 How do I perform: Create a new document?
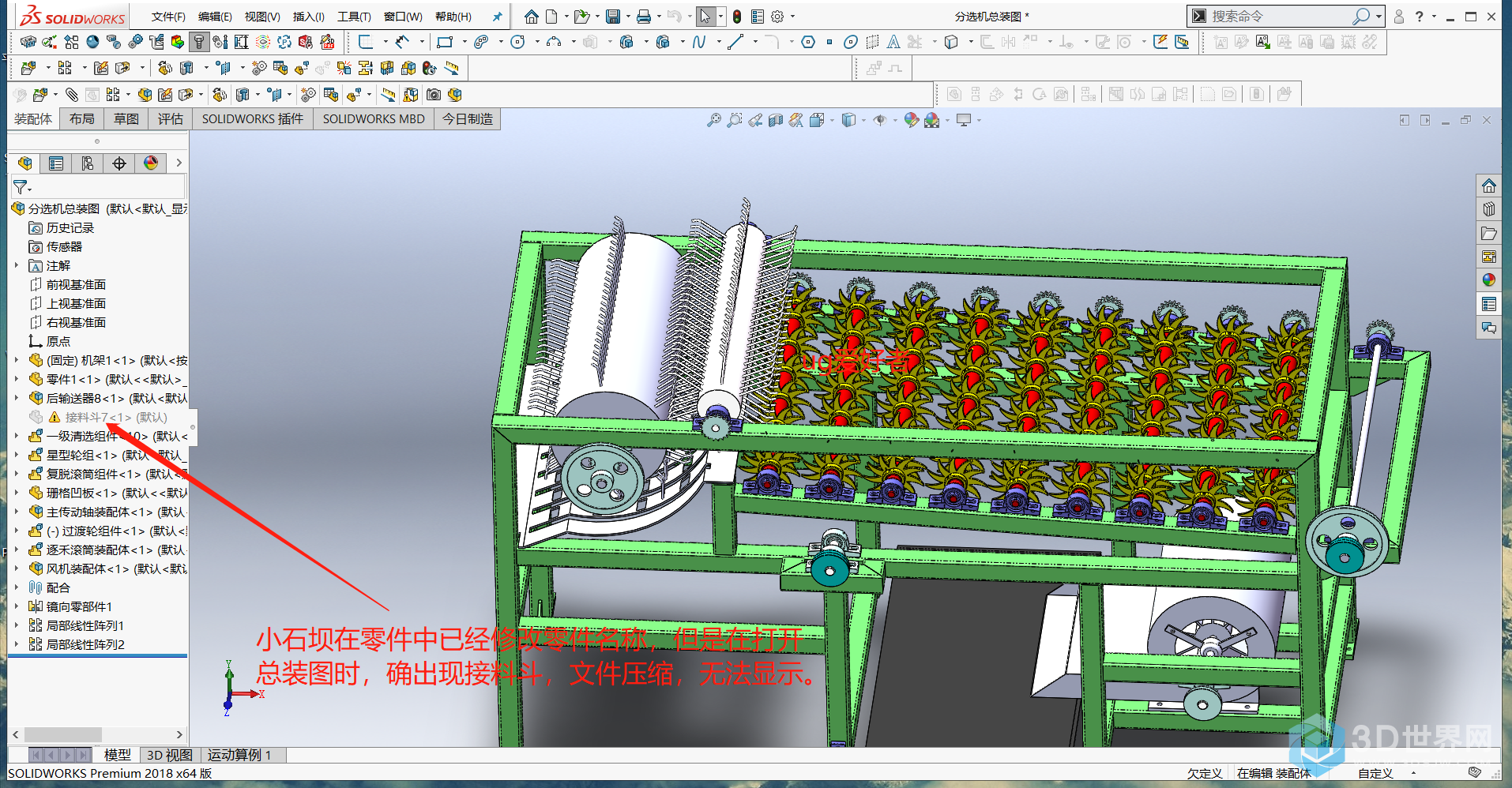pyautogui.click(x=551, y=17)
